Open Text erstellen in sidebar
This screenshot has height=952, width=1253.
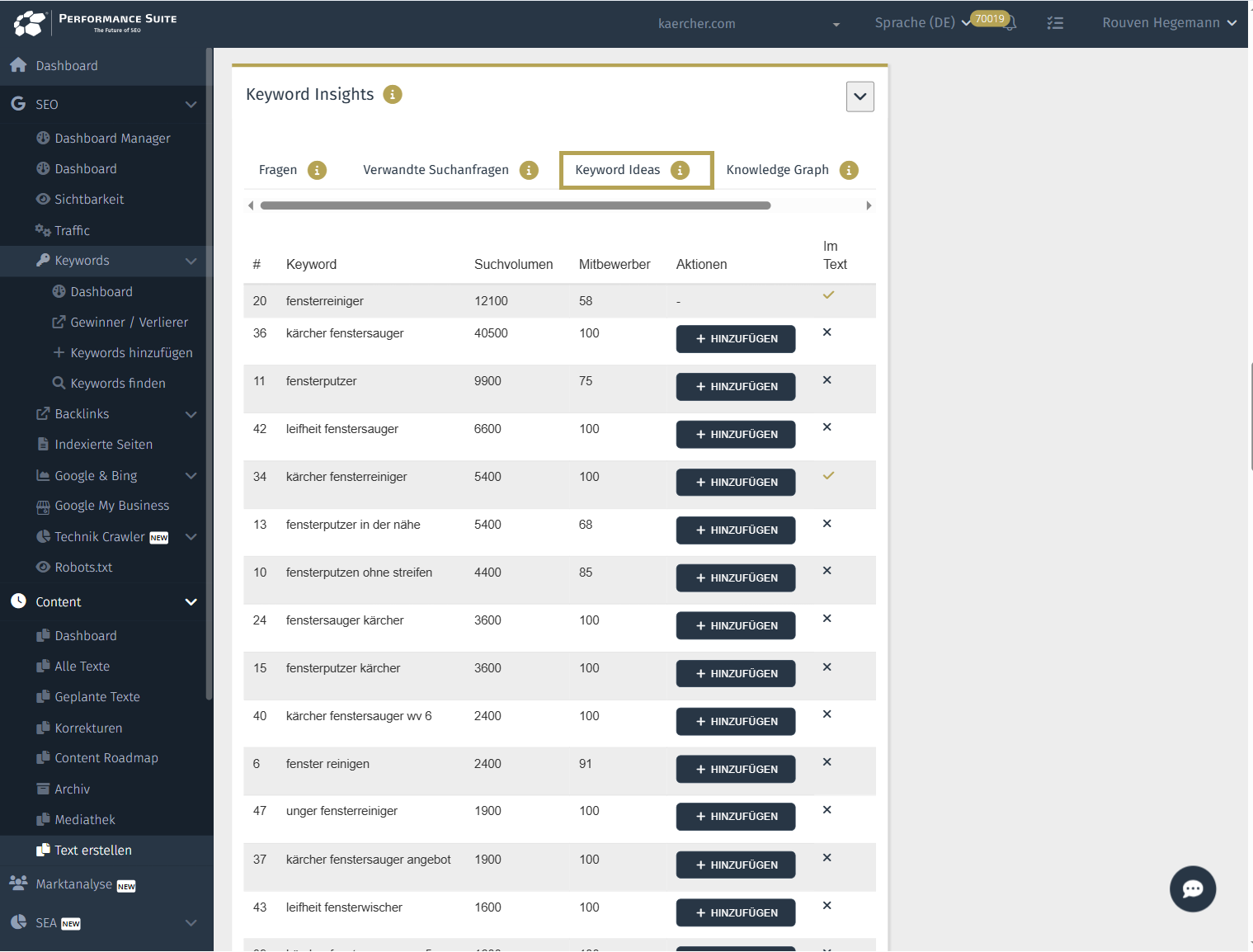click(93, 851)
